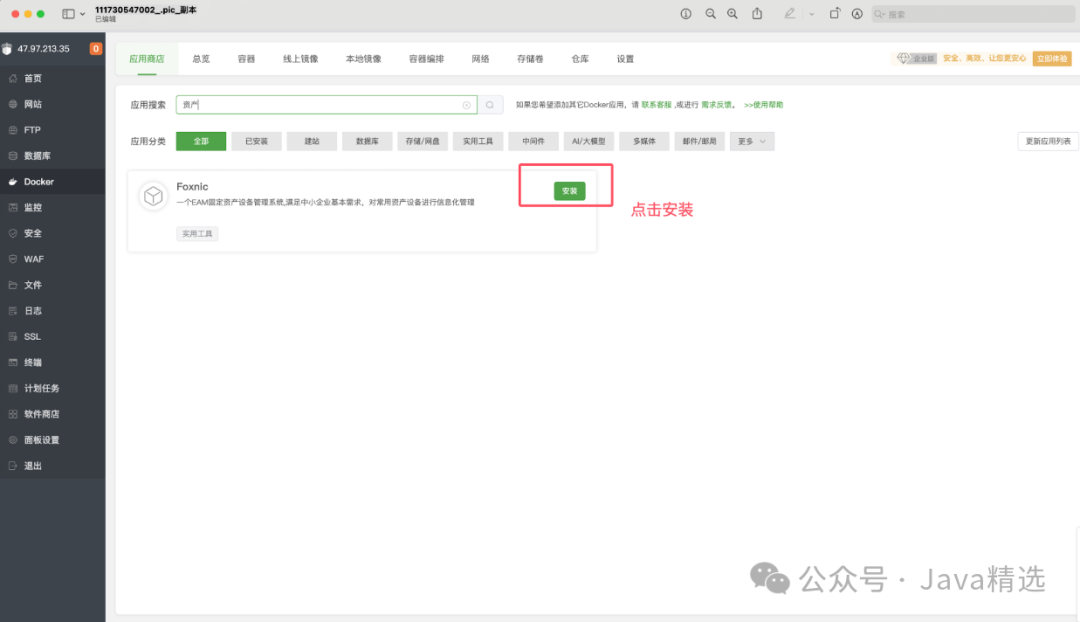Expand the markup pen options chevron
Screen dimensions: 1080x622
coord(811,14)
